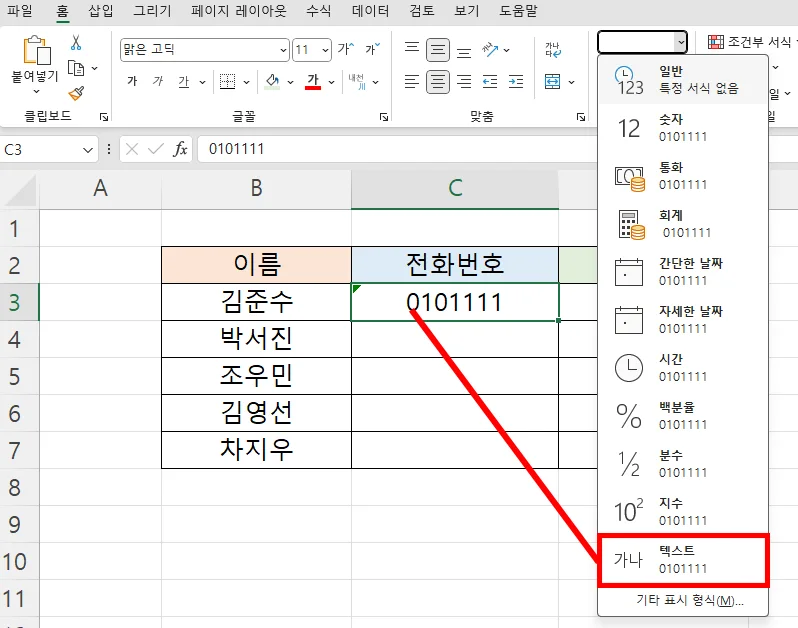
Task: Switch to the 보기 ribbon tab
Action: pyautogui.click(x=467, y=11)
